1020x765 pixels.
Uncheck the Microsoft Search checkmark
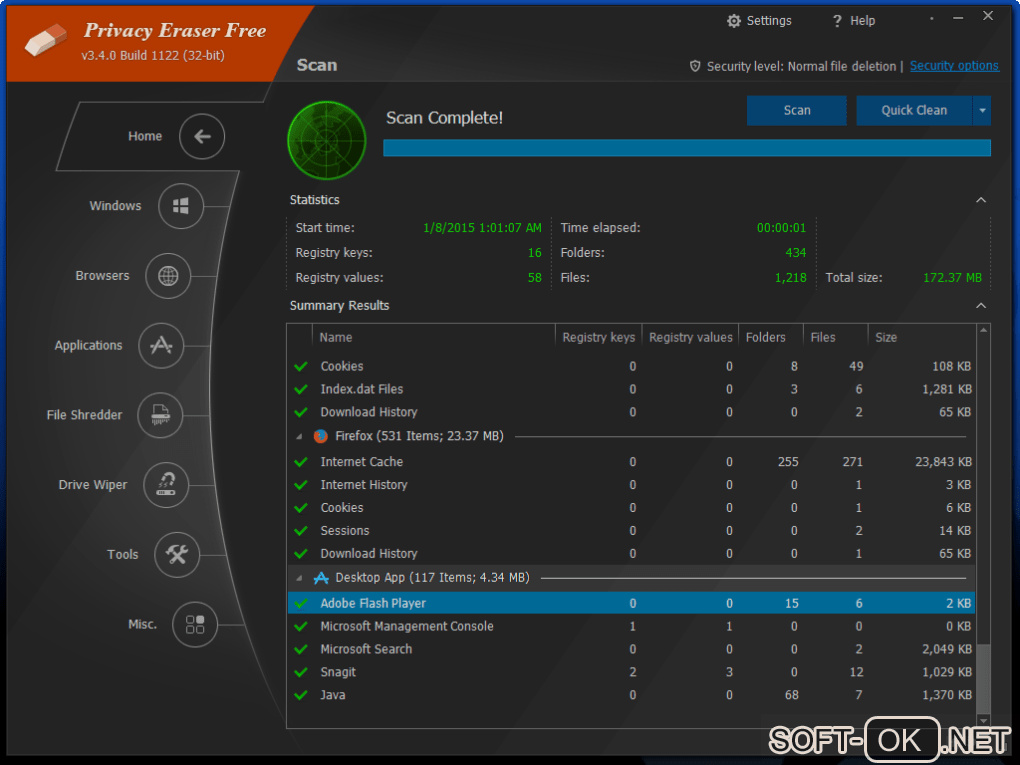[301, 649]
